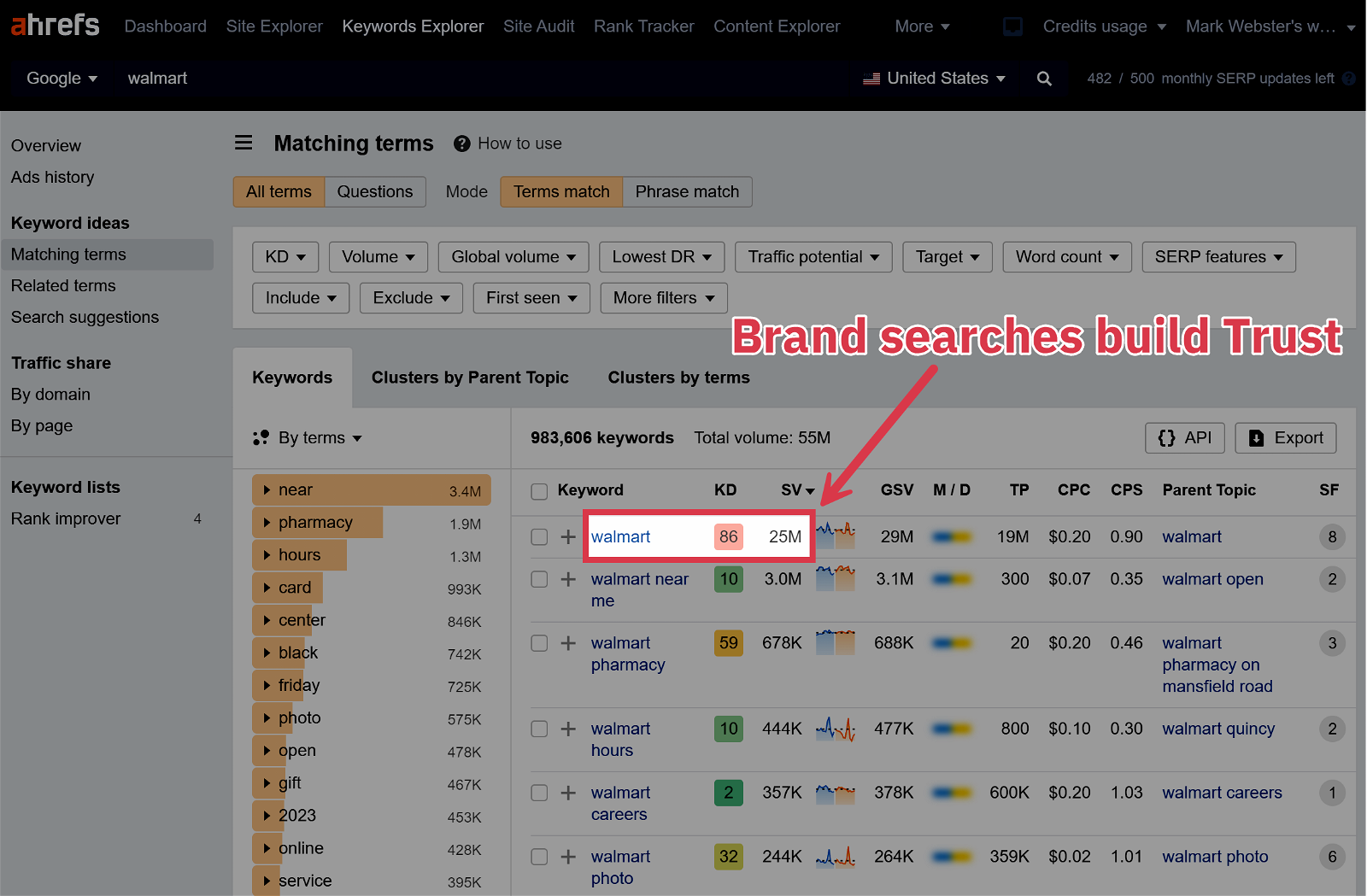
Task: Toggle the hamburger sidebar menu icon
Action: click(x=243, y=143)
